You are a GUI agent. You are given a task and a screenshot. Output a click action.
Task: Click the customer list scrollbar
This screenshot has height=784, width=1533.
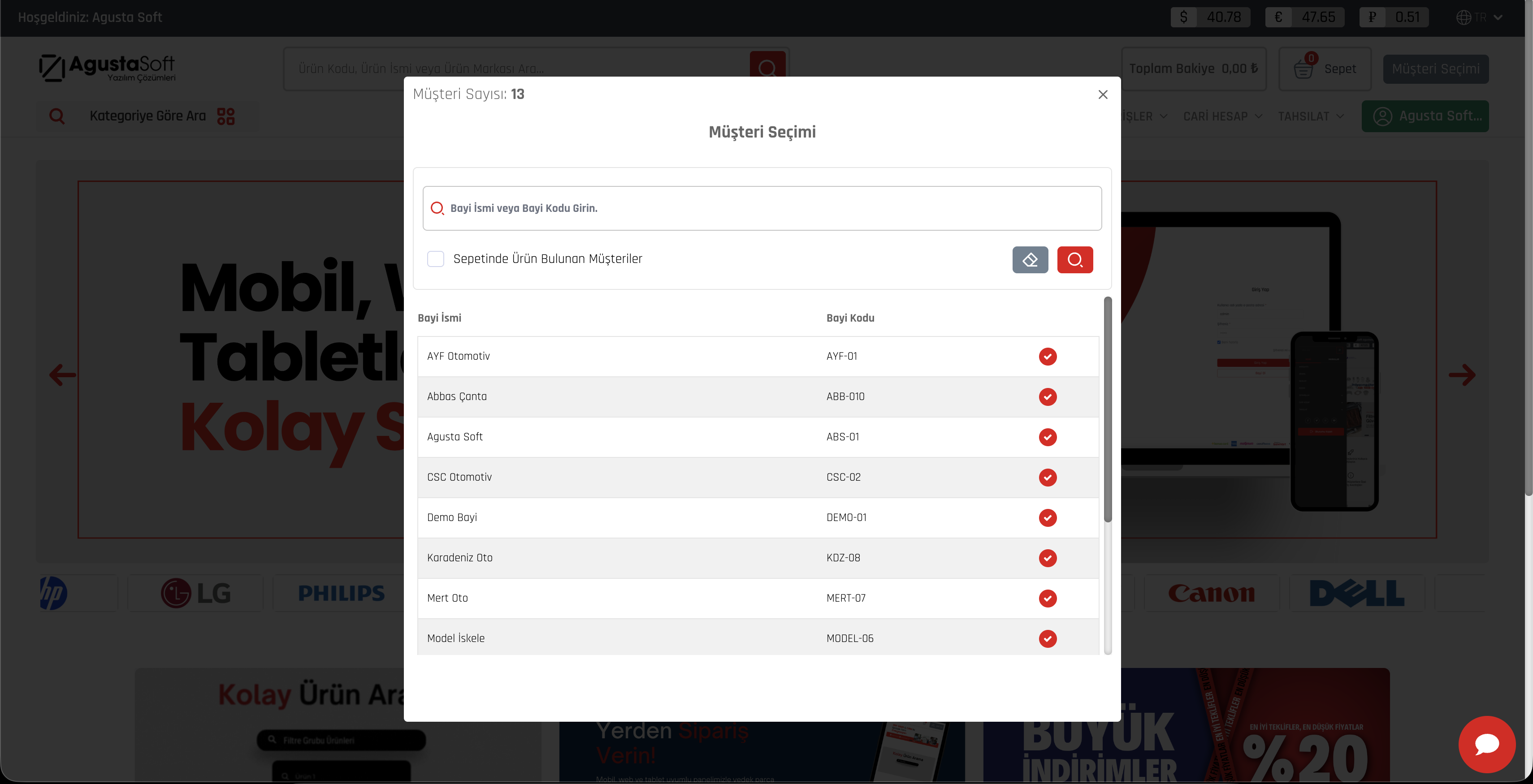pos(1108,409)
